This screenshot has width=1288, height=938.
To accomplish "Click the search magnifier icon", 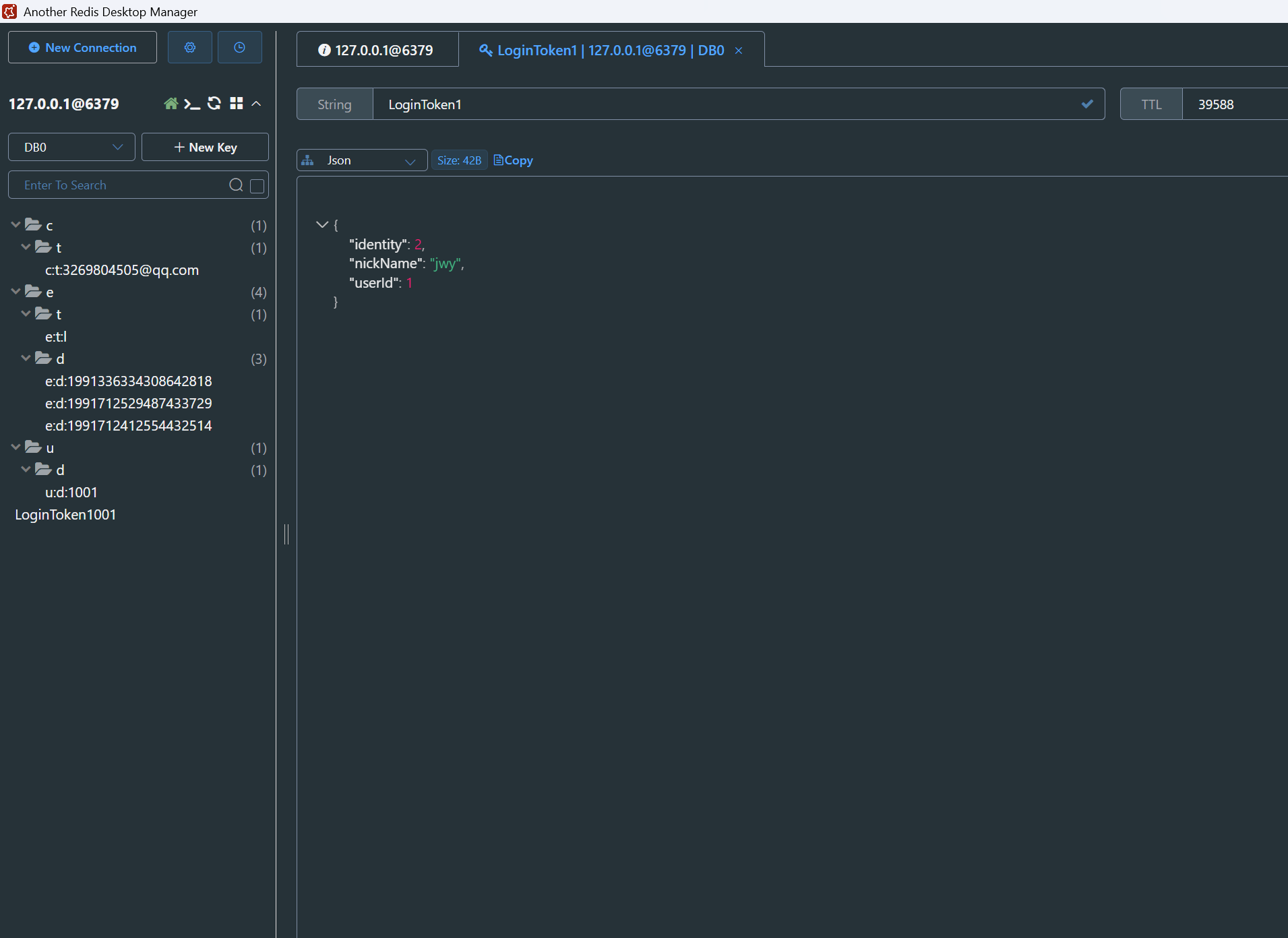I will (x=236, y=185).
